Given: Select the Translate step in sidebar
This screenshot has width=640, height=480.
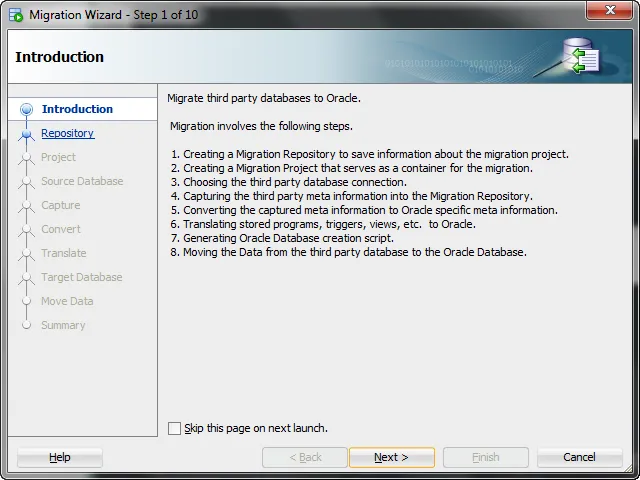Looking at the screenshot, I should (64, 253).
